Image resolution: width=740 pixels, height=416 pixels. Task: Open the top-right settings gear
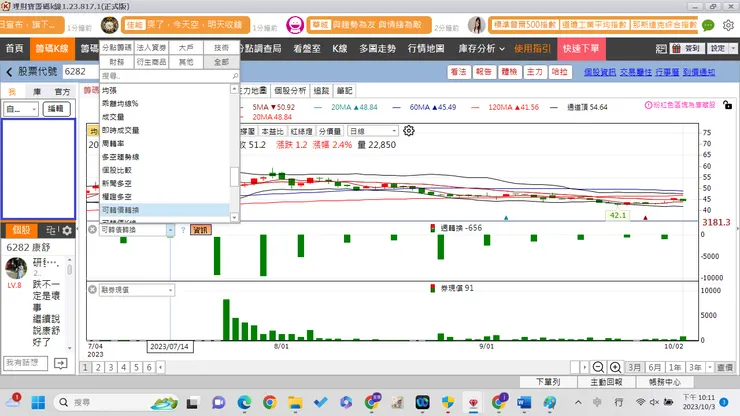click(728, 25)
